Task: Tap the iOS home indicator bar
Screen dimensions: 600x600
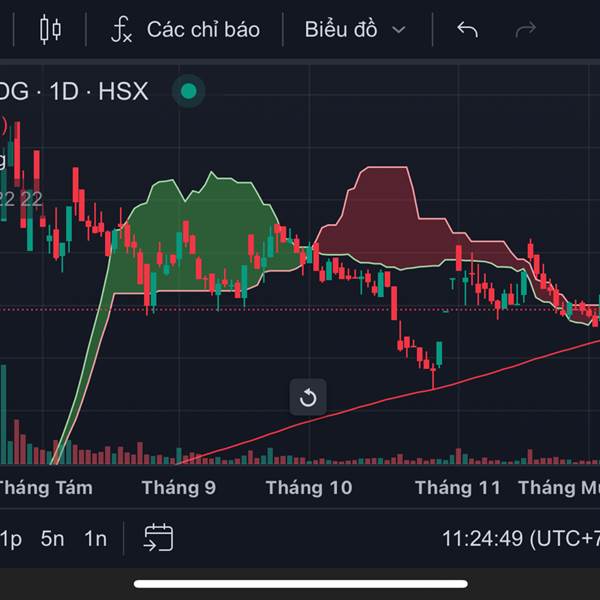Action: coord(300,584)
